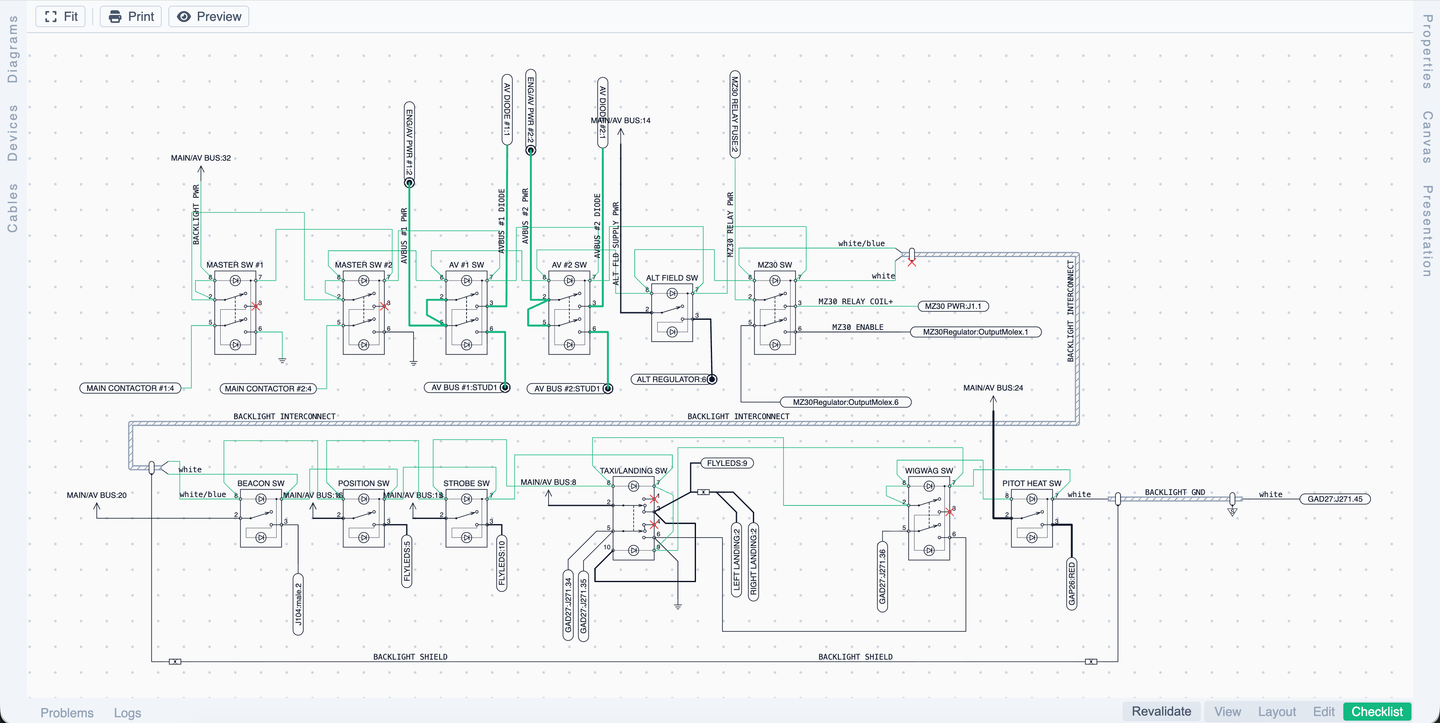1440x723 pixels.
Task: Open the Logs tab
Action: tap(127, 712)
